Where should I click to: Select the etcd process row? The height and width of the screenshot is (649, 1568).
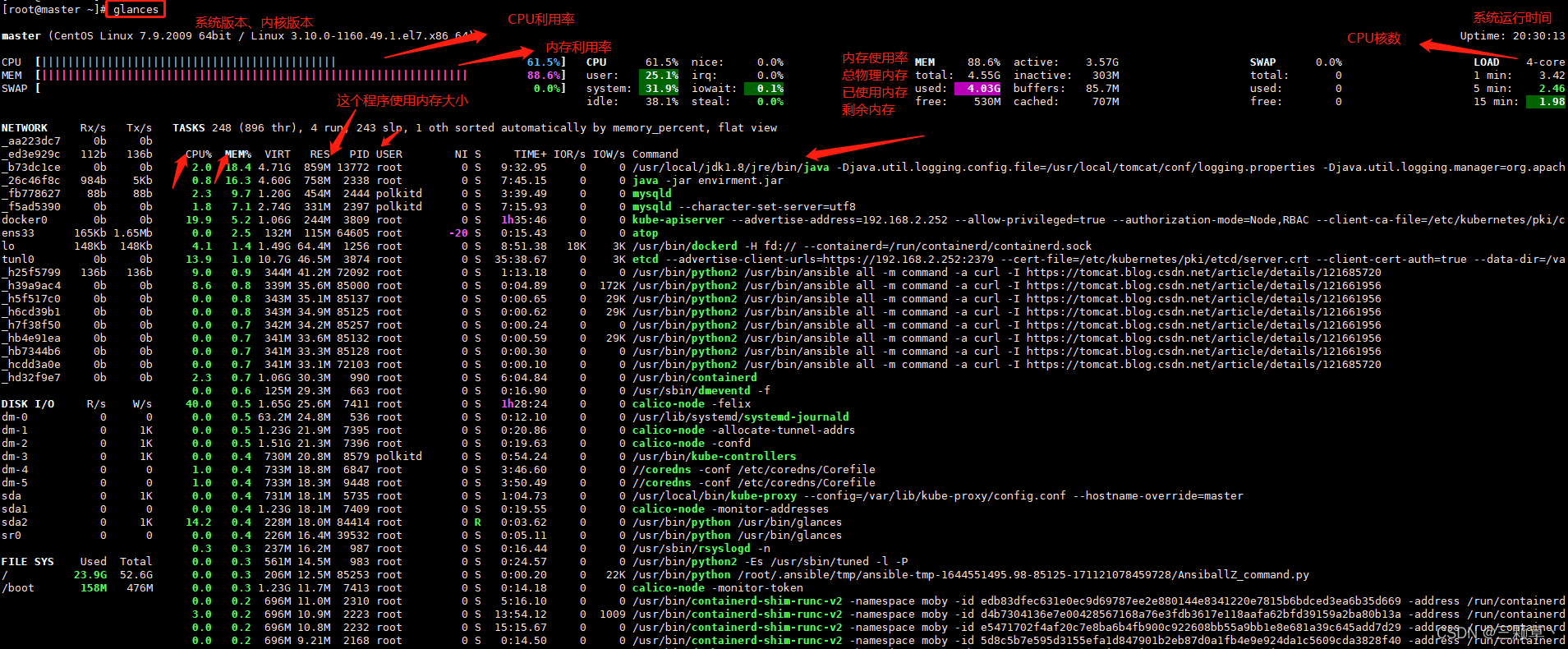876,259
